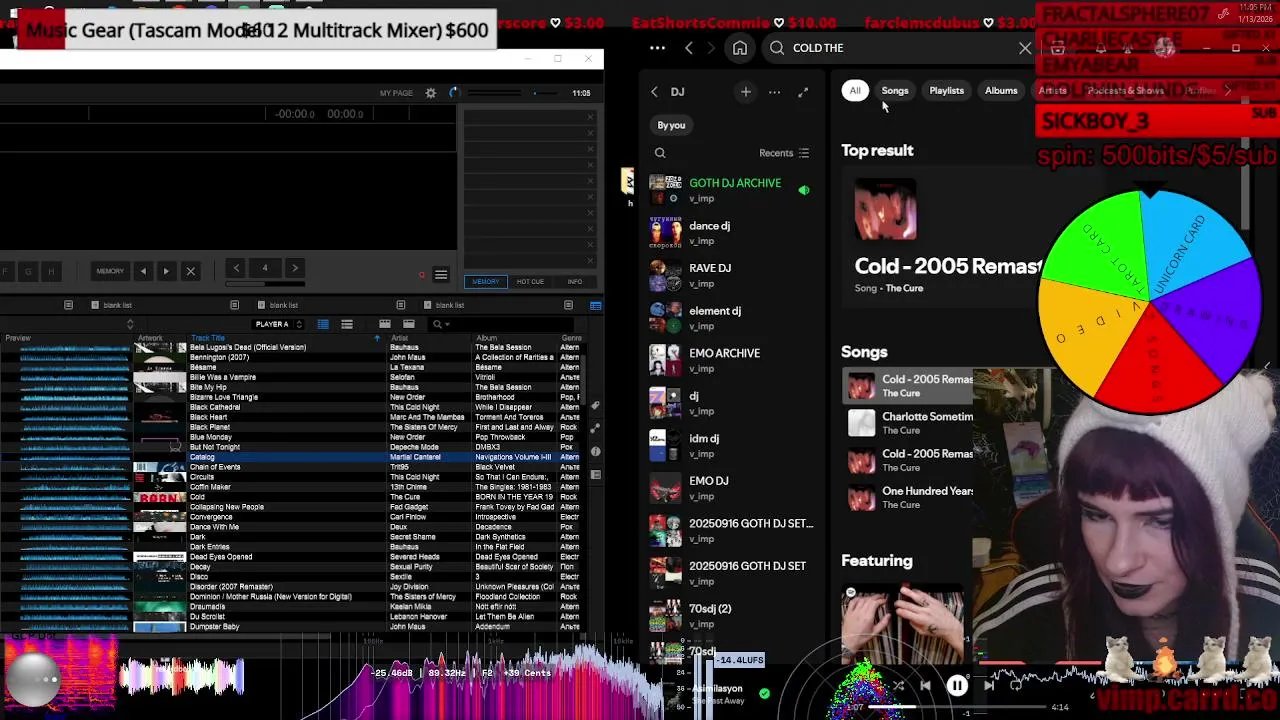Open EMO ARCHIVE playlist
1280x720 pixels.
[x=732, y=360]
